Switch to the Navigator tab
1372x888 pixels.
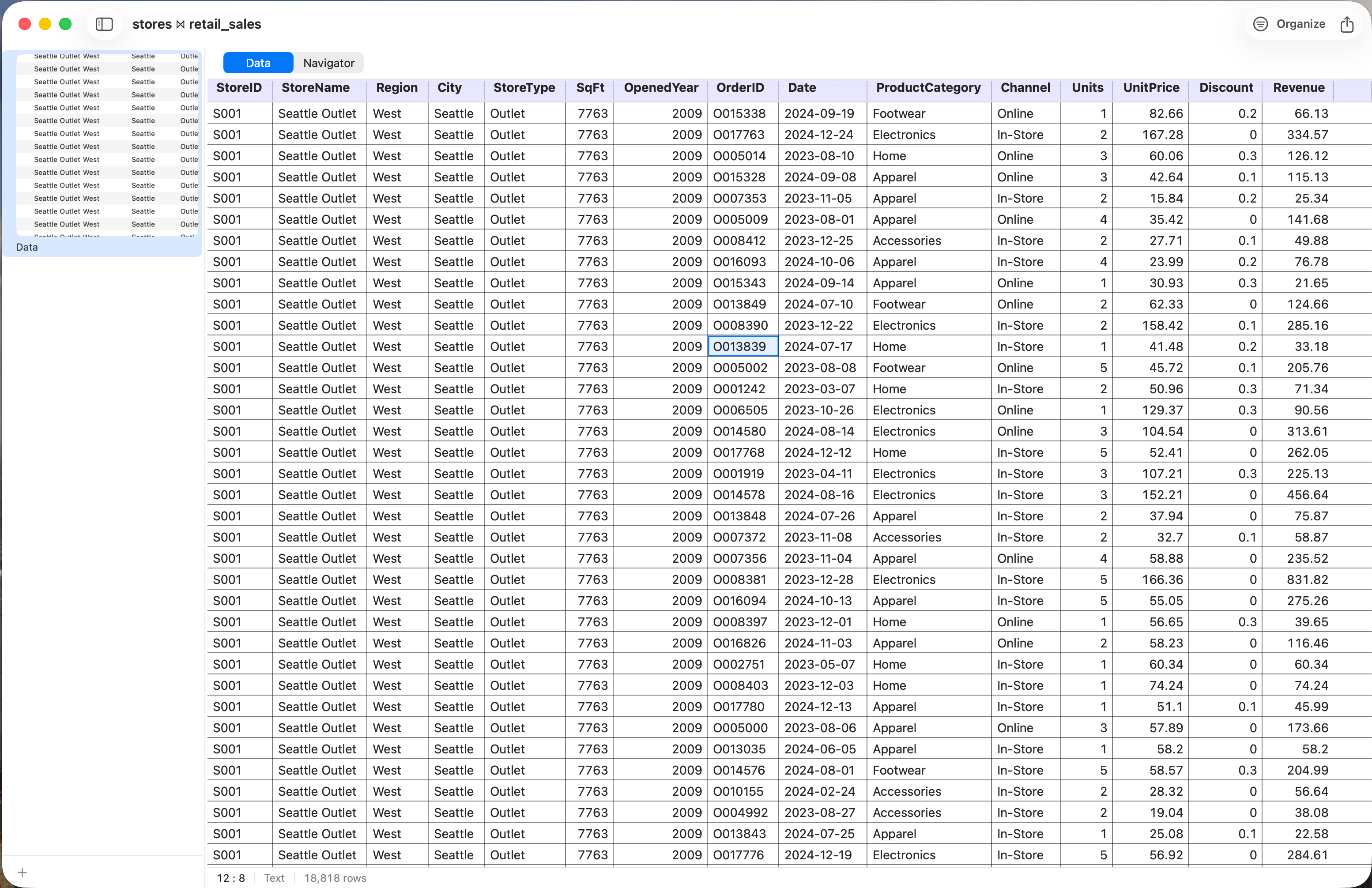click(x=328, y=63)
